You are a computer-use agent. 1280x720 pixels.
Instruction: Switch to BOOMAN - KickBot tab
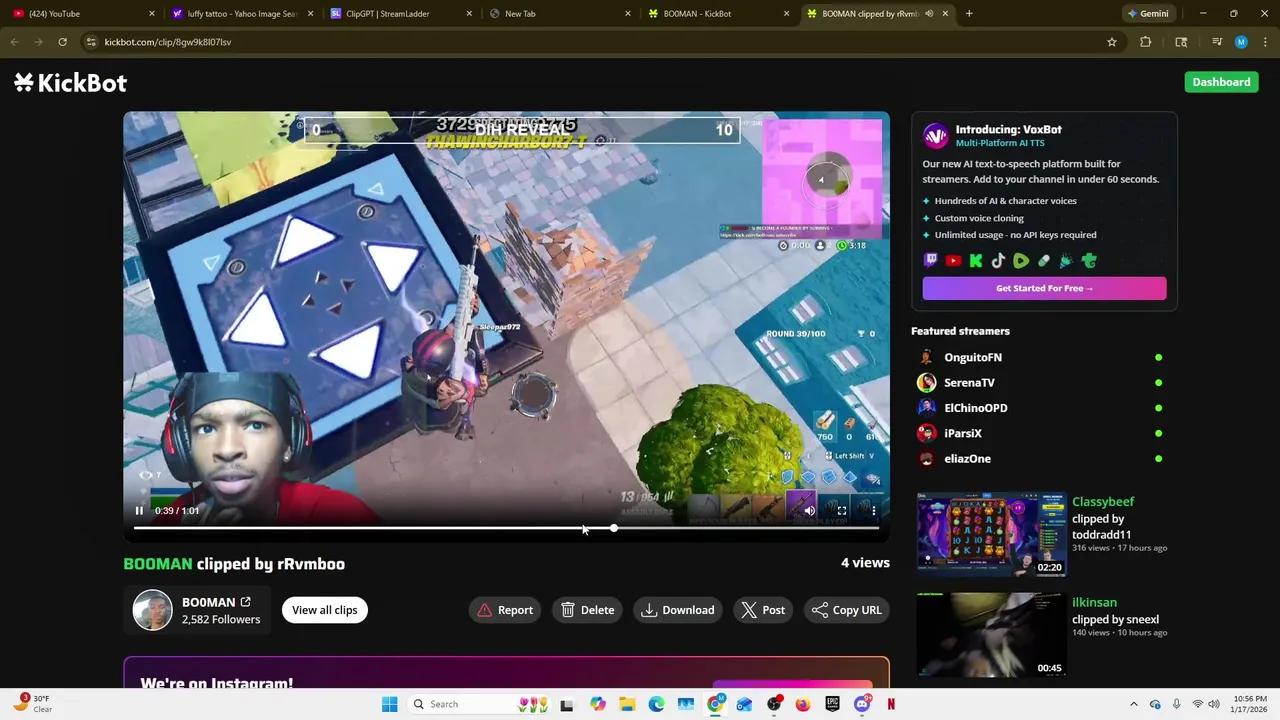[720, 14]
